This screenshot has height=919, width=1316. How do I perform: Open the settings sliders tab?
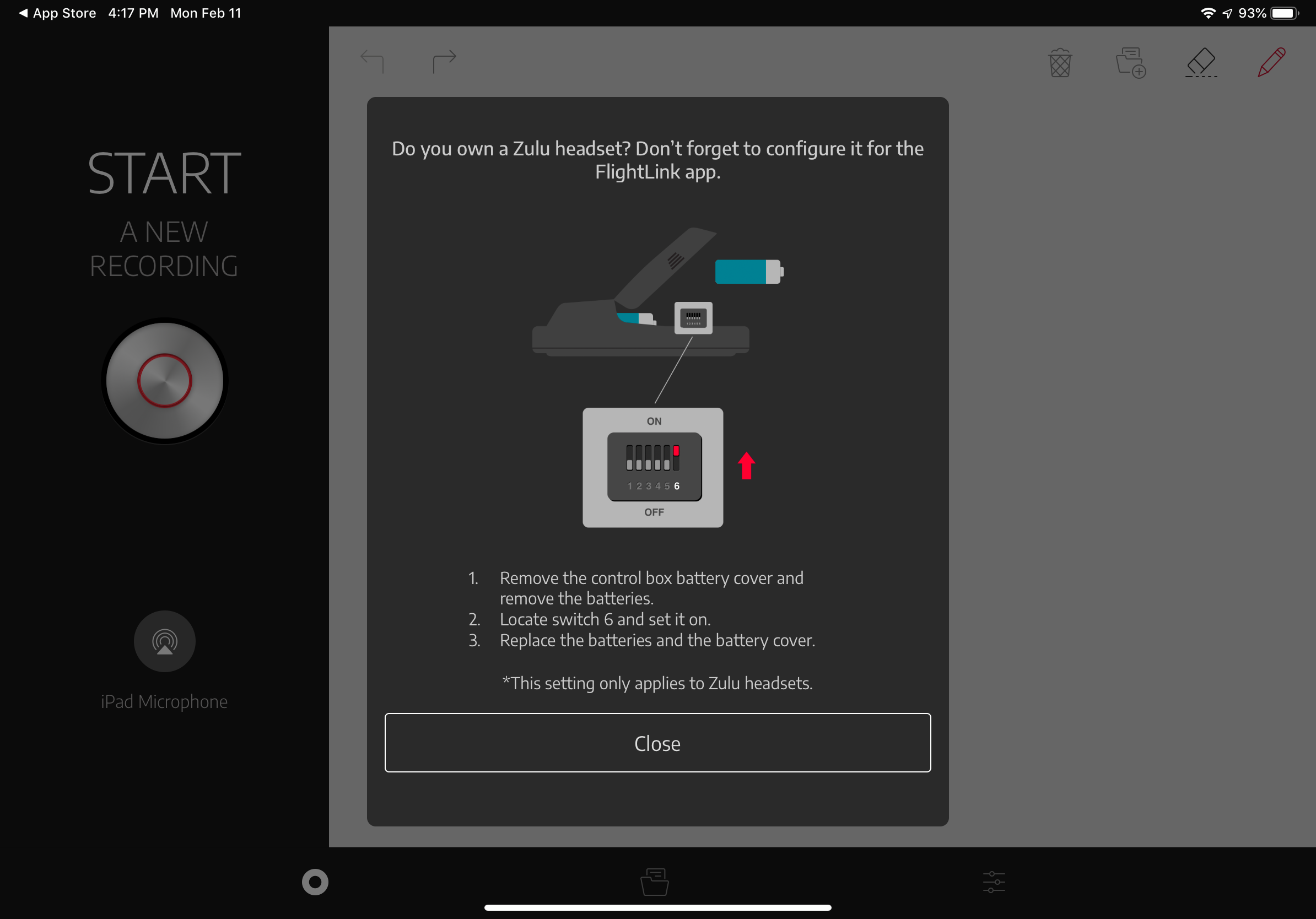(994, 882)
